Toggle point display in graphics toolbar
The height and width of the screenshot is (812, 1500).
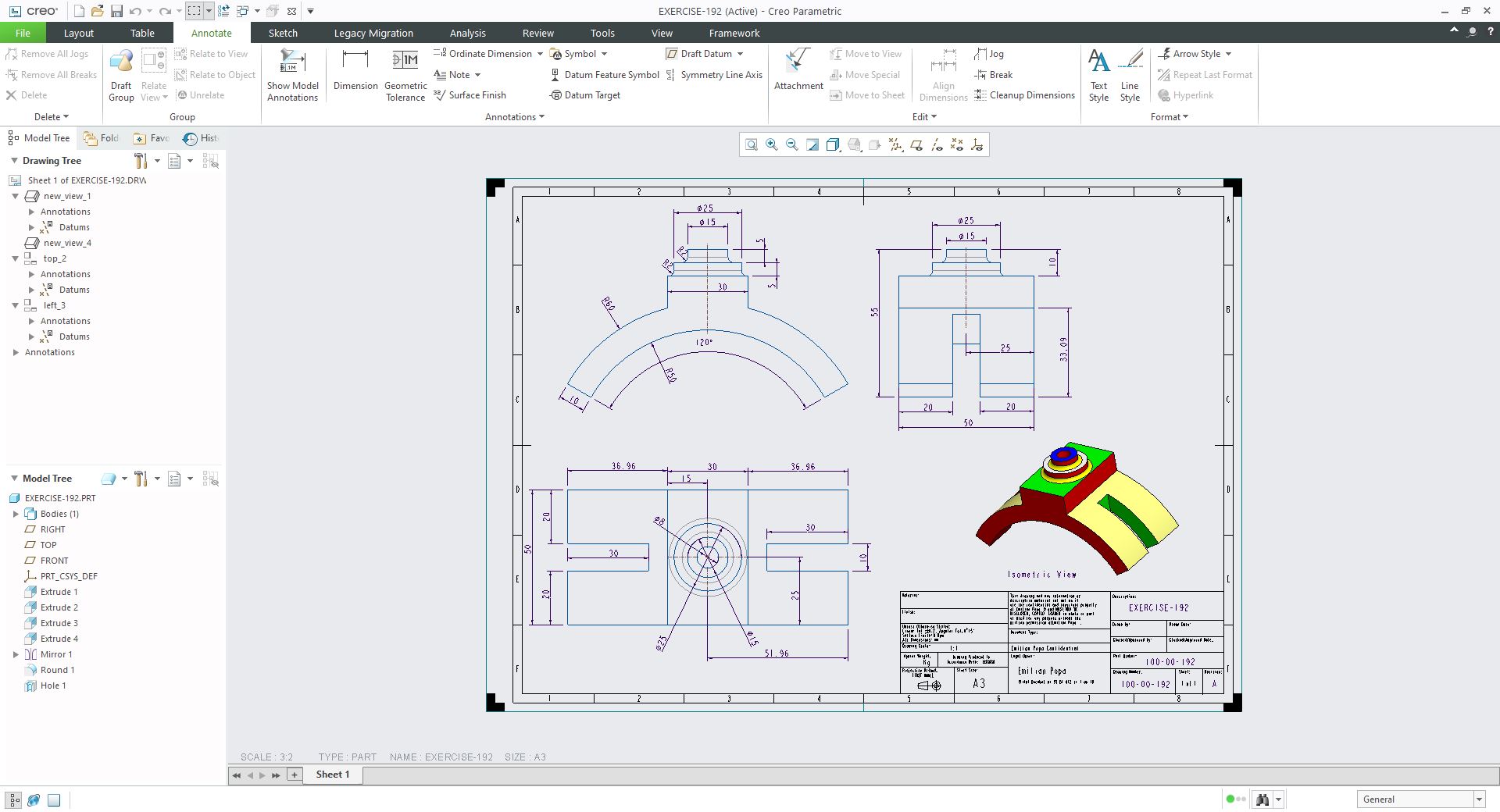(x=956, y=144)
